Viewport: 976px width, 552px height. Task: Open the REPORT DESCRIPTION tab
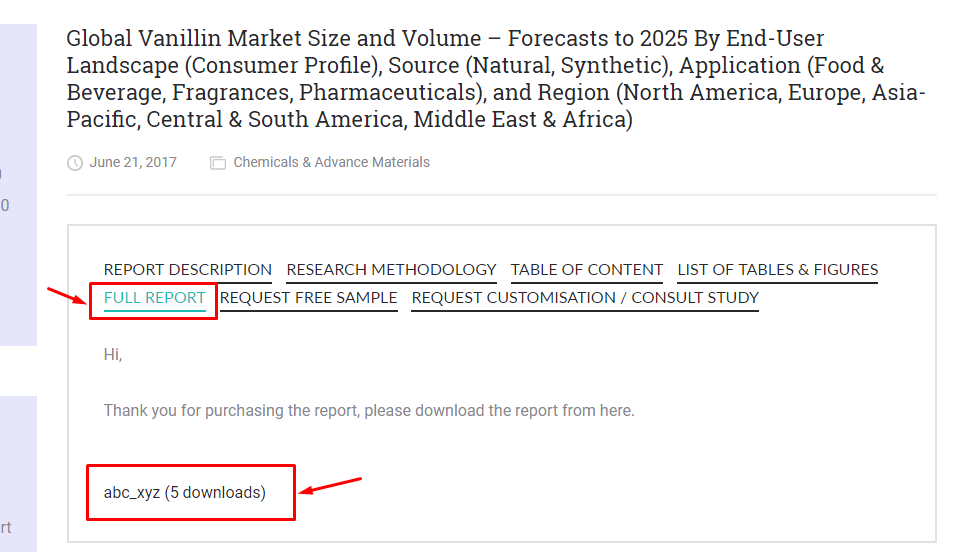(x=187, y=269)
